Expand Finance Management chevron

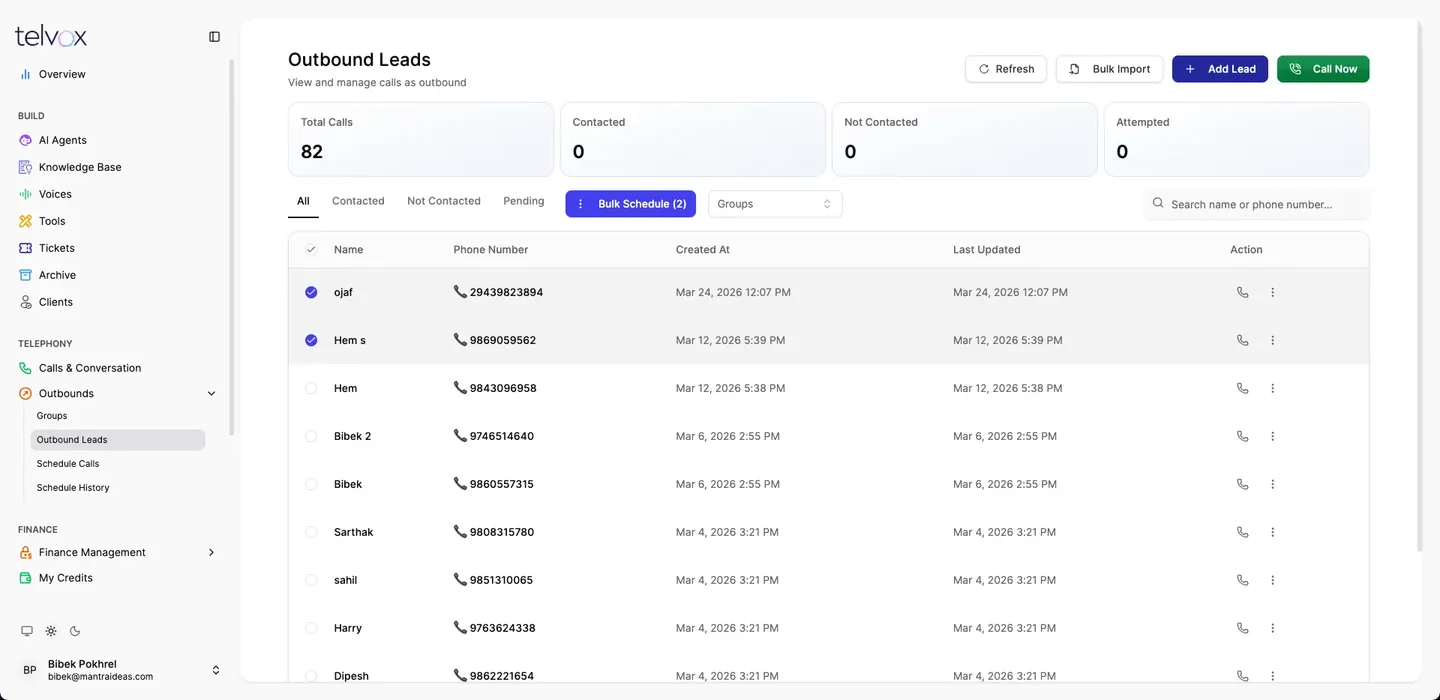point(211,552)
